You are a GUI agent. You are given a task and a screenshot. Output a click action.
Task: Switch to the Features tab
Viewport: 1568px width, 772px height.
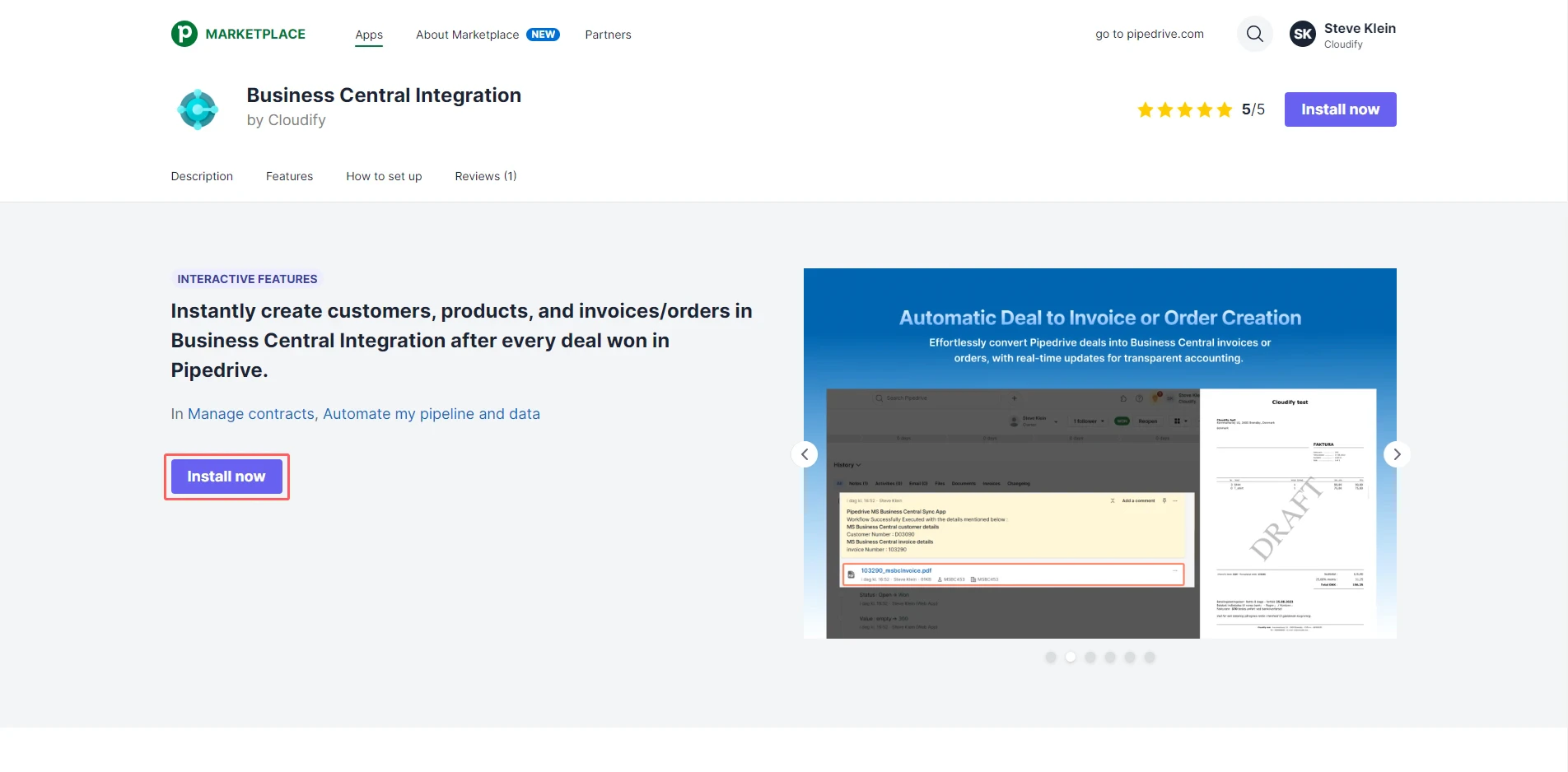tap(289, 176)
